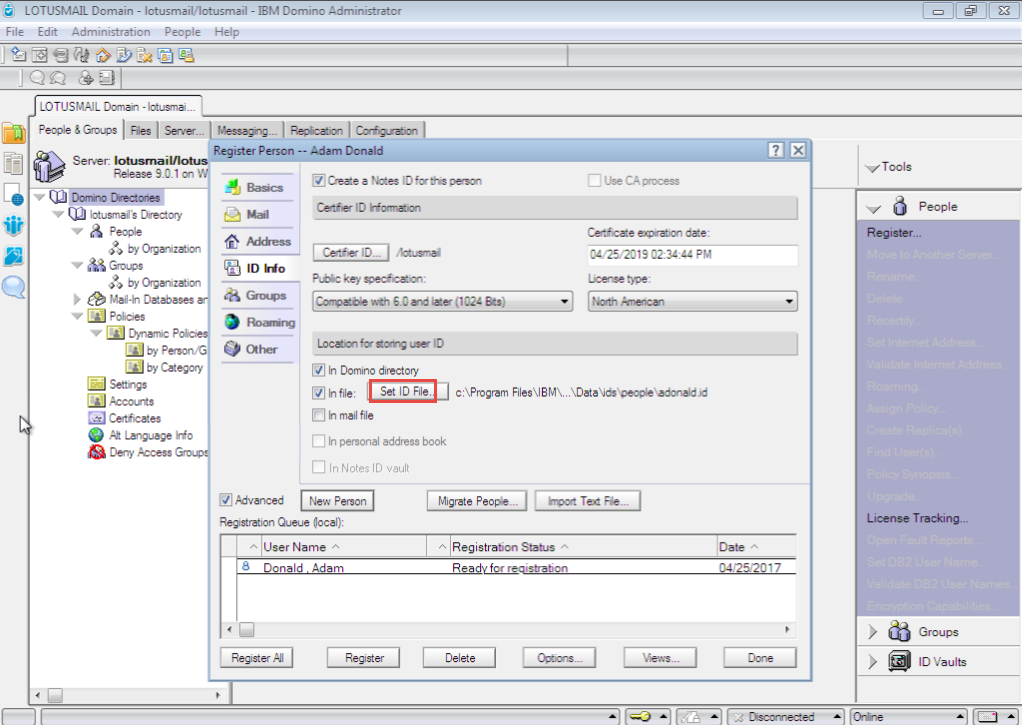Open Alt Language Info tree item
1022x725 pixels.
(x=151, y=435)
